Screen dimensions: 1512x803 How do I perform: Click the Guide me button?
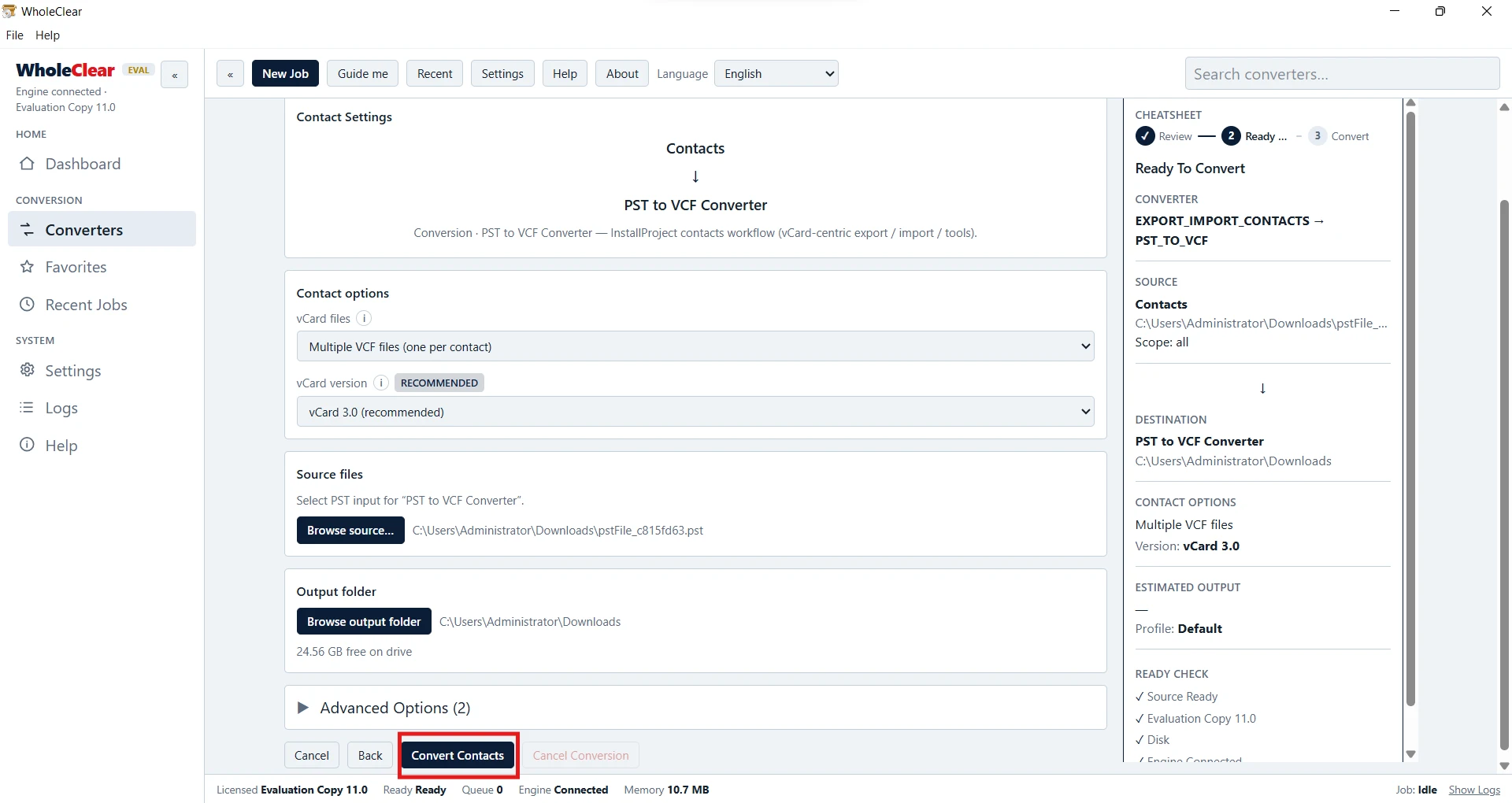[363, 74]
